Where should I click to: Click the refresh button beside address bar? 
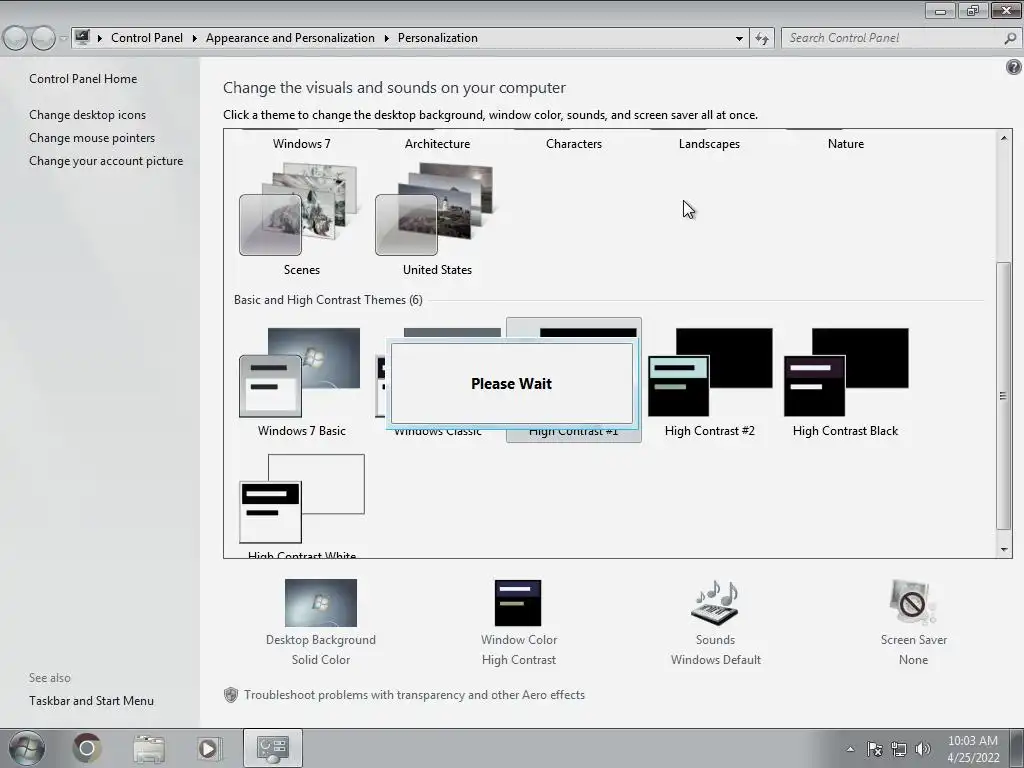(761, 39)
